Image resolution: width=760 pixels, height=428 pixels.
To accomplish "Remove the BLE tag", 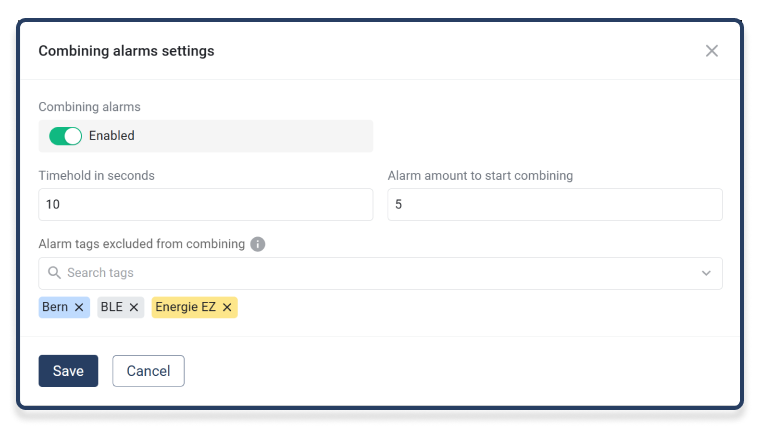I will 134,307.
